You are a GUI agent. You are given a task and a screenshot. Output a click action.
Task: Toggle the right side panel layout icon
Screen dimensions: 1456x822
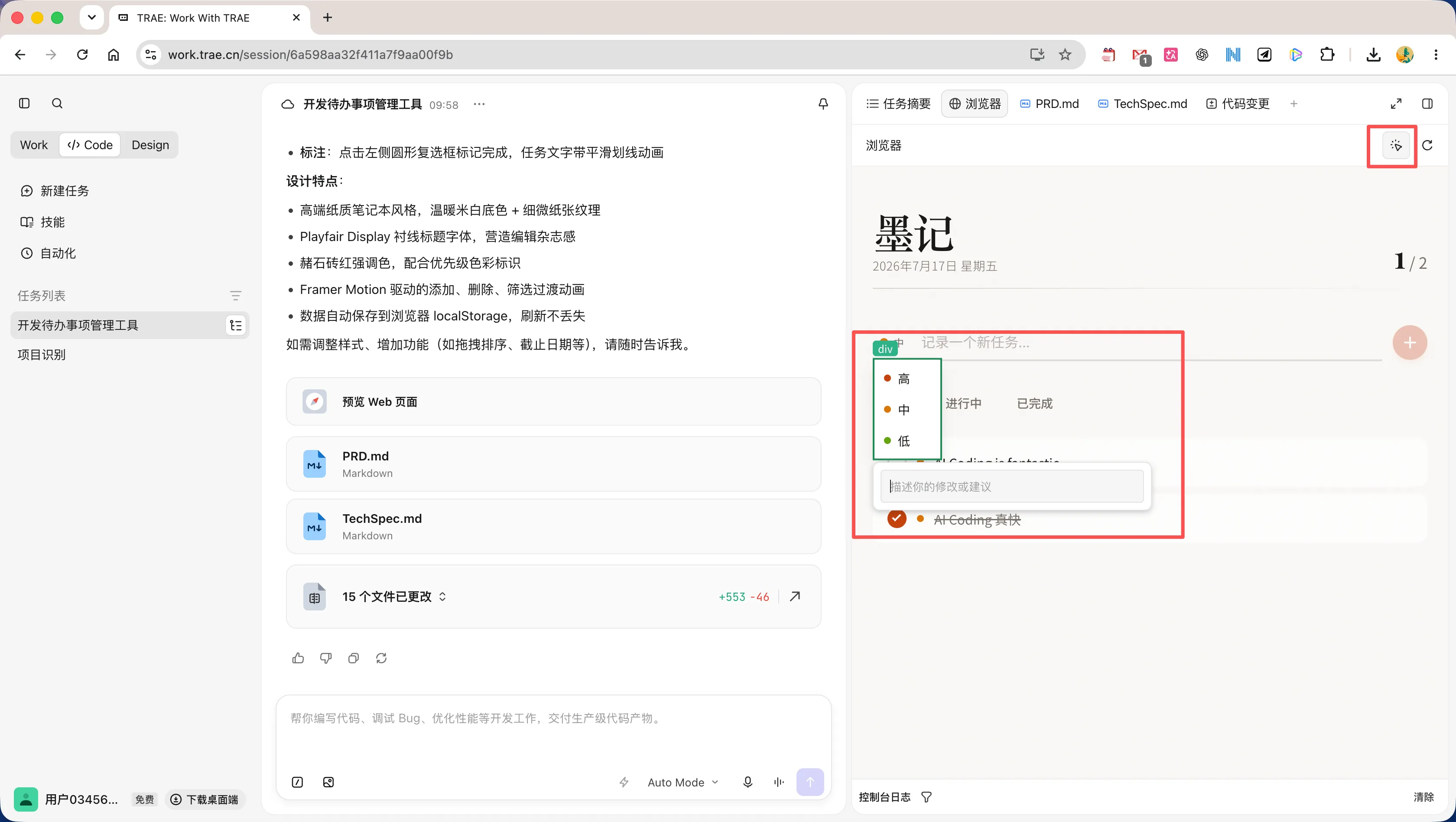[1427, 104]
